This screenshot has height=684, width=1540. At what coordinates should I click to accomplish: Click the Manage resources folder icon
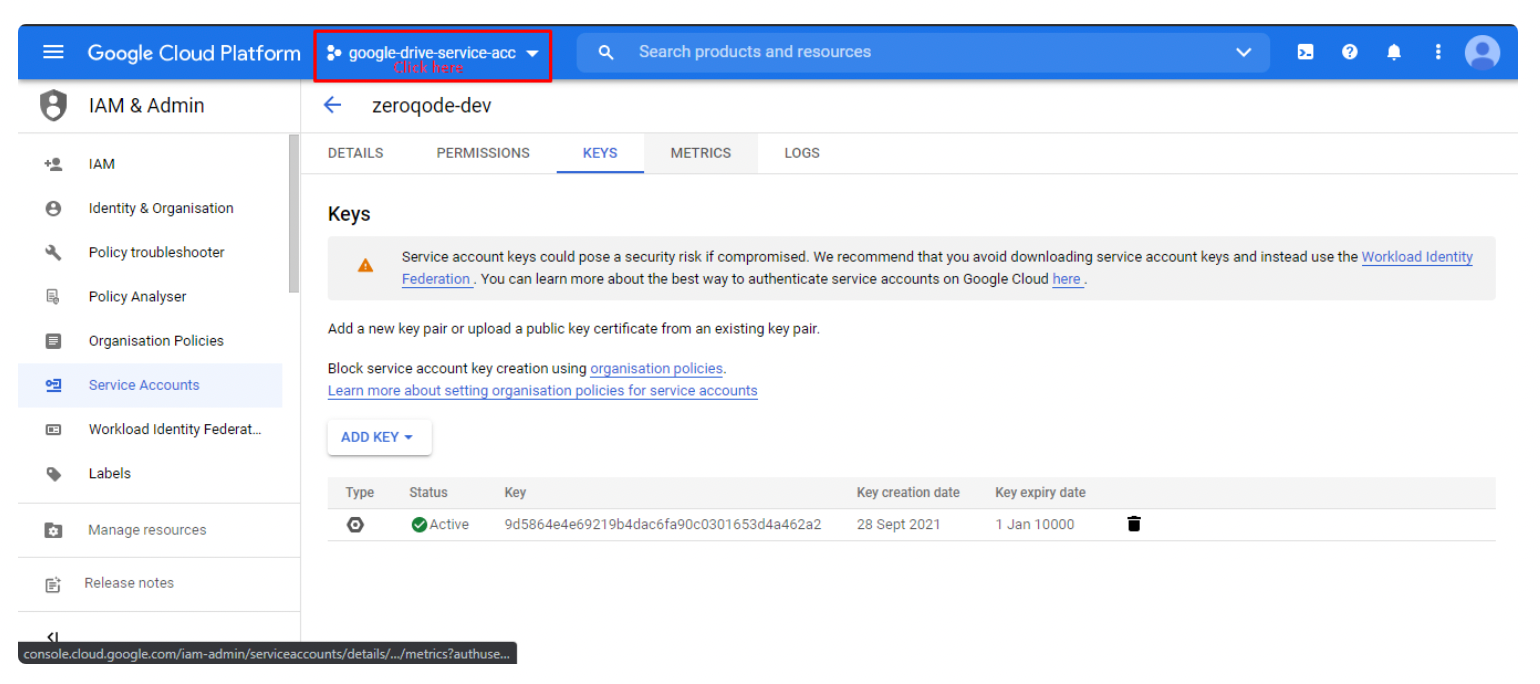(x=54, y=530)
